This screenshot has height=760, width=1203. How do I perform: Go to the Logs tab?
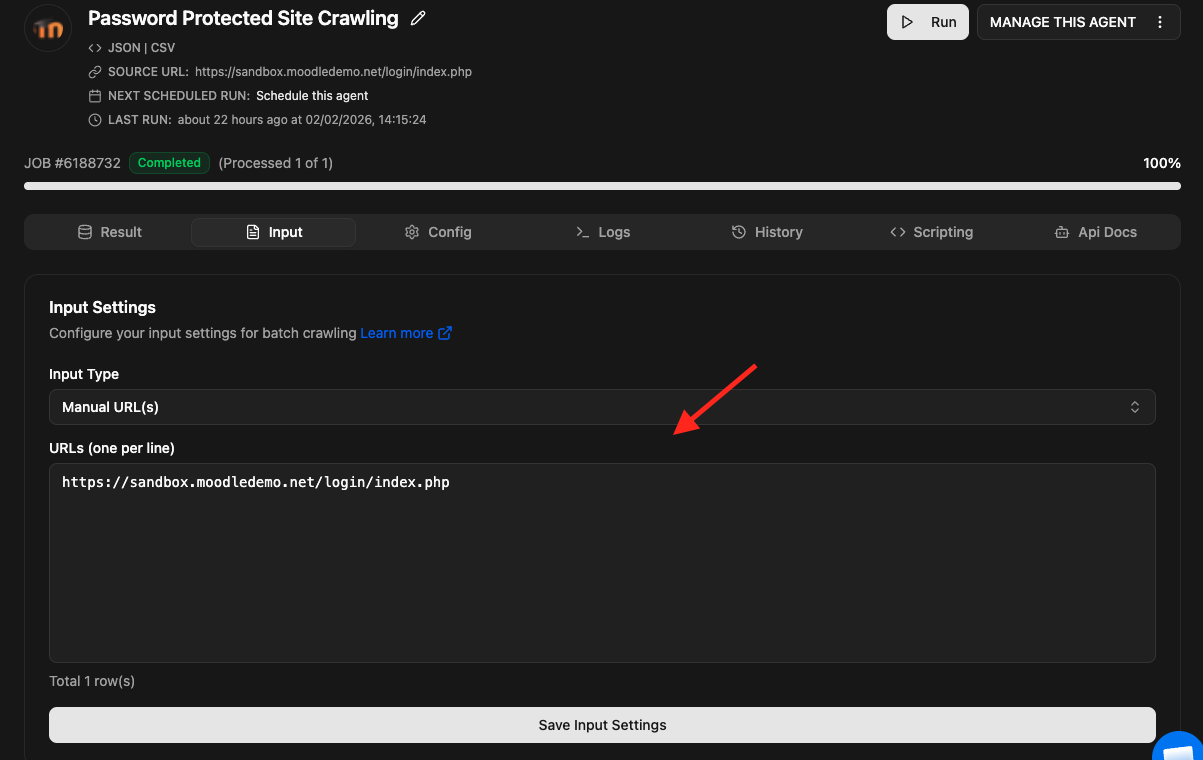pos(603,232)
